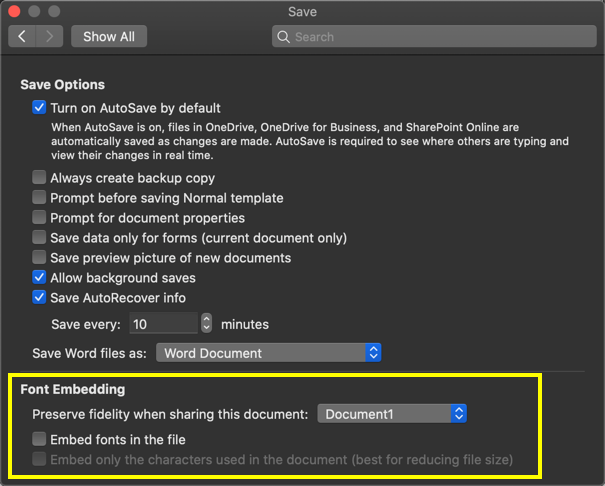This screenshot has width=605, height=486.
Task: Check Prompt before saving Normal template
Action: coord(40,198)
